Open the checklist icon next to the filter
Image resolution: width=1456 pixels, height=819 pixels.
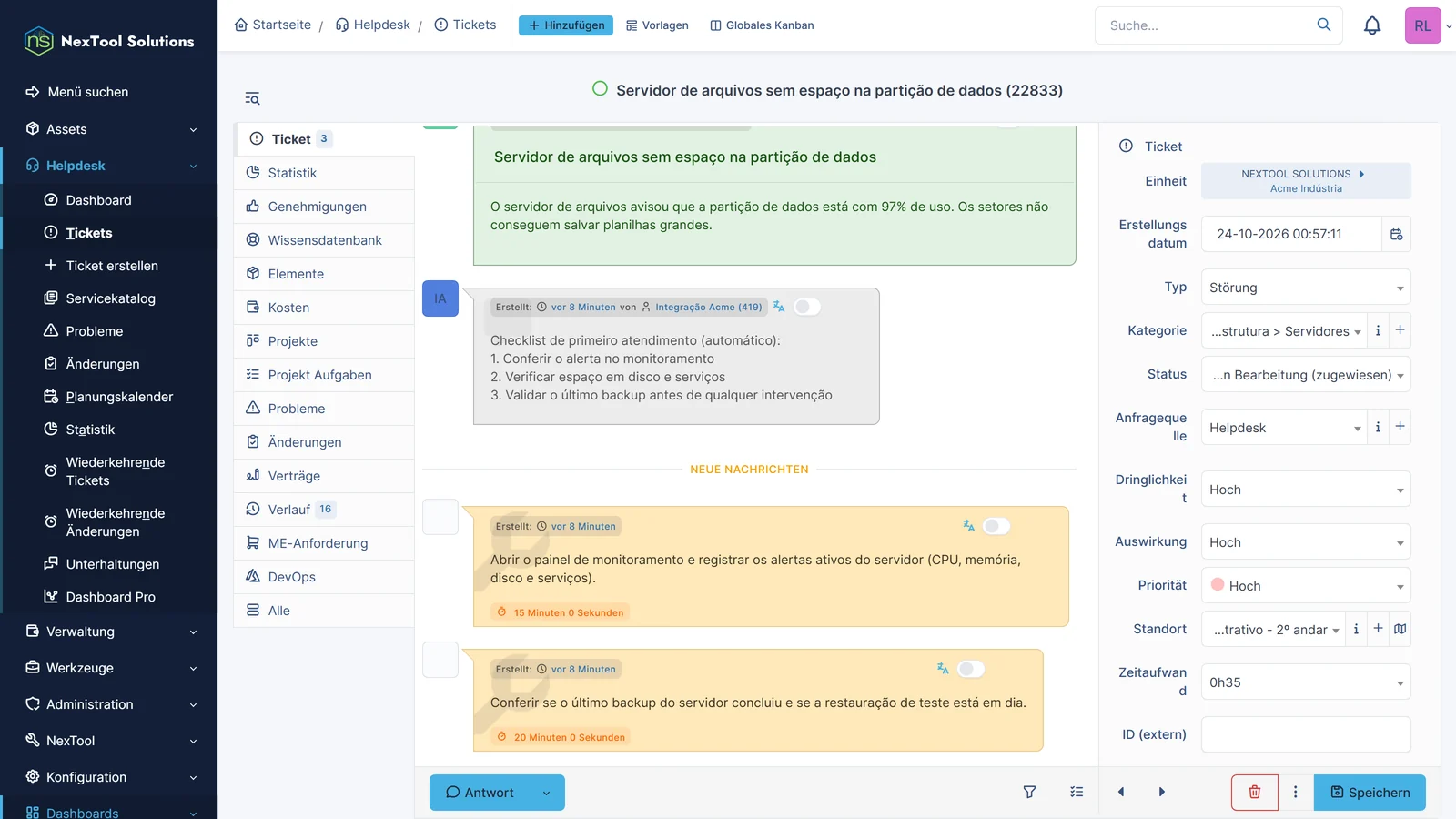point(1077,792)
